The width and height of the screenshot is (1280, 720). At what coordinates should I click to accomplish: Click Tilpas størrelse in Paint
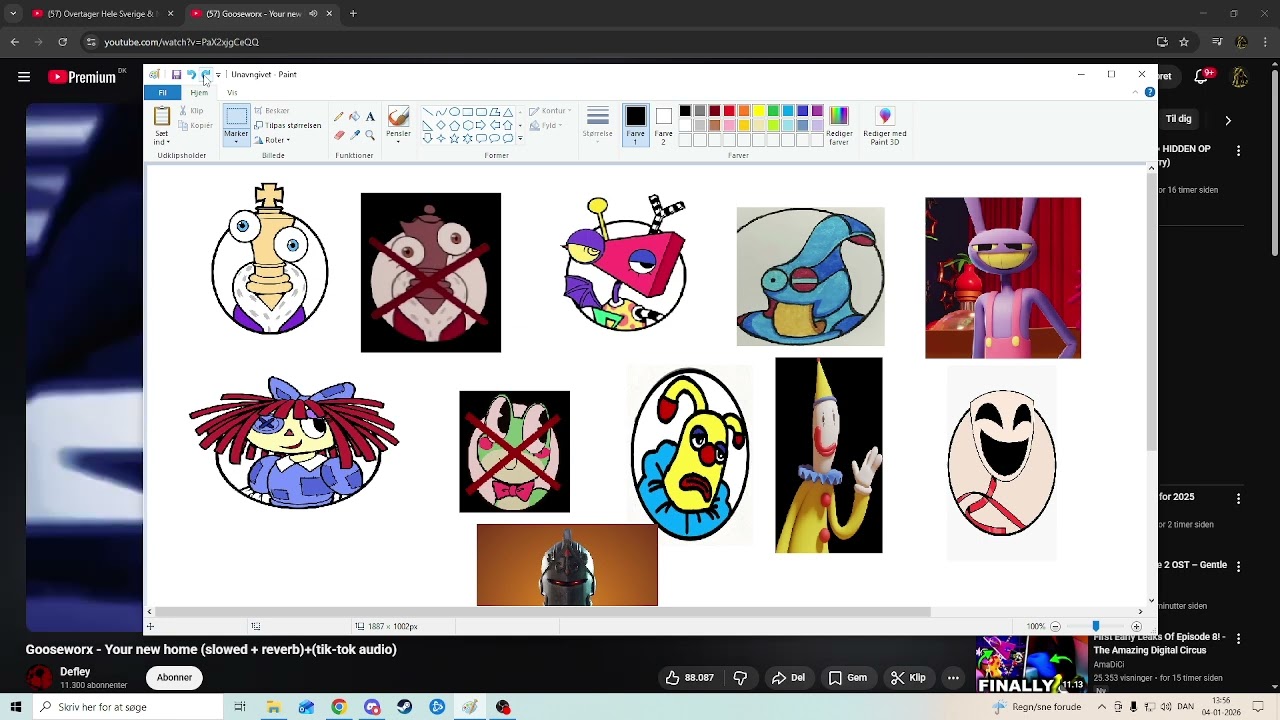pos(288,125)
